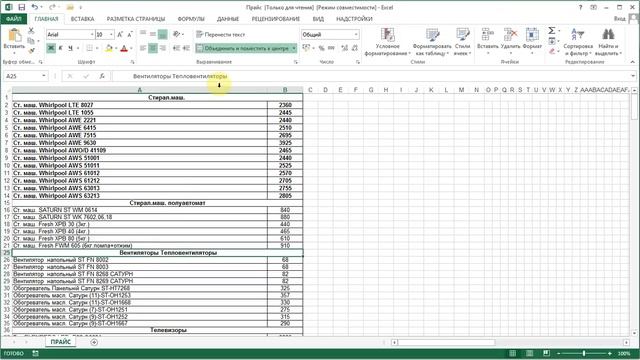
Task: Toggle Wrap Text (Перенести текст)
Action: (220, 35)
